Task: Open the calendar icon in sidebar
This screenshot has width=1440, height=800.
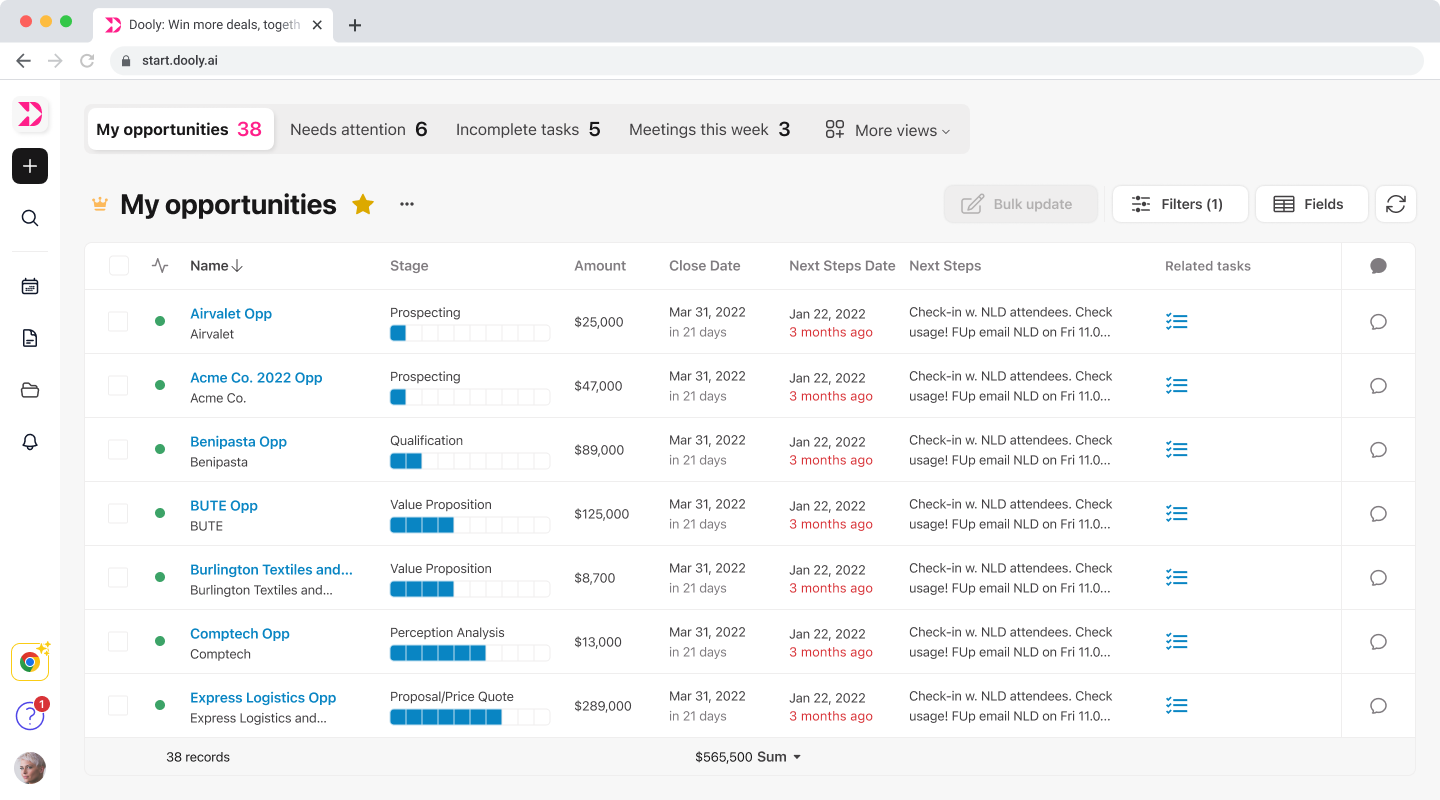Action: coord(30,286)
